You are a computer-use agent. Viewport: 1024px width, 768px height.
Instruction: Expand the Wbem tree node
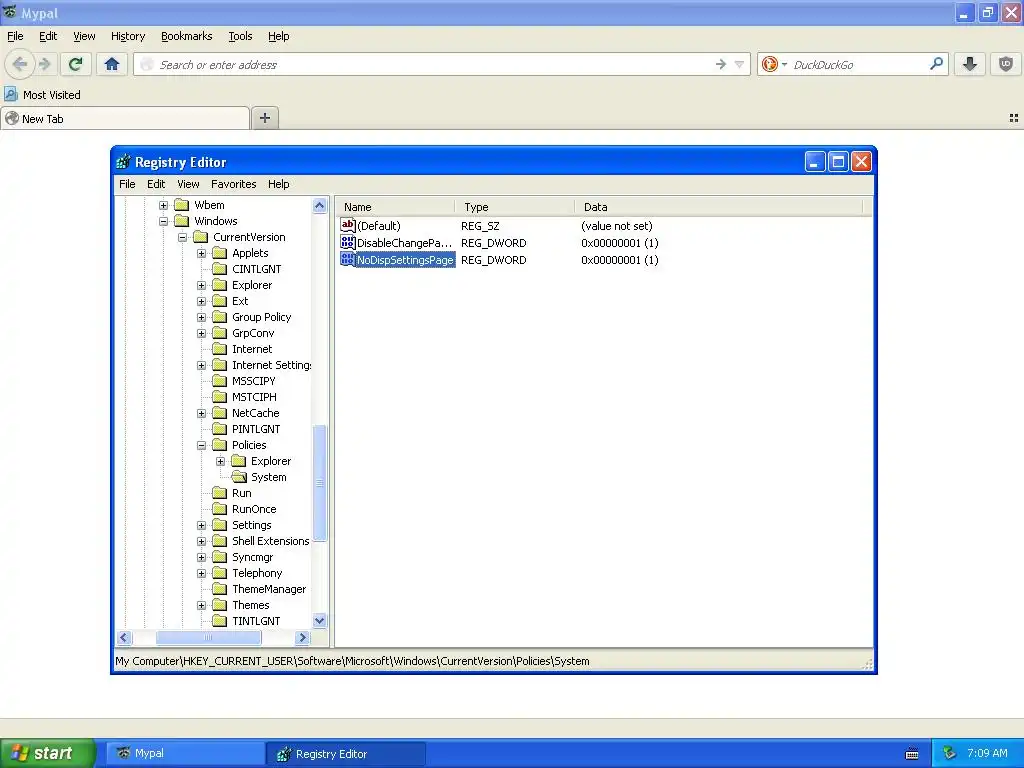click(x=163, y=205)
